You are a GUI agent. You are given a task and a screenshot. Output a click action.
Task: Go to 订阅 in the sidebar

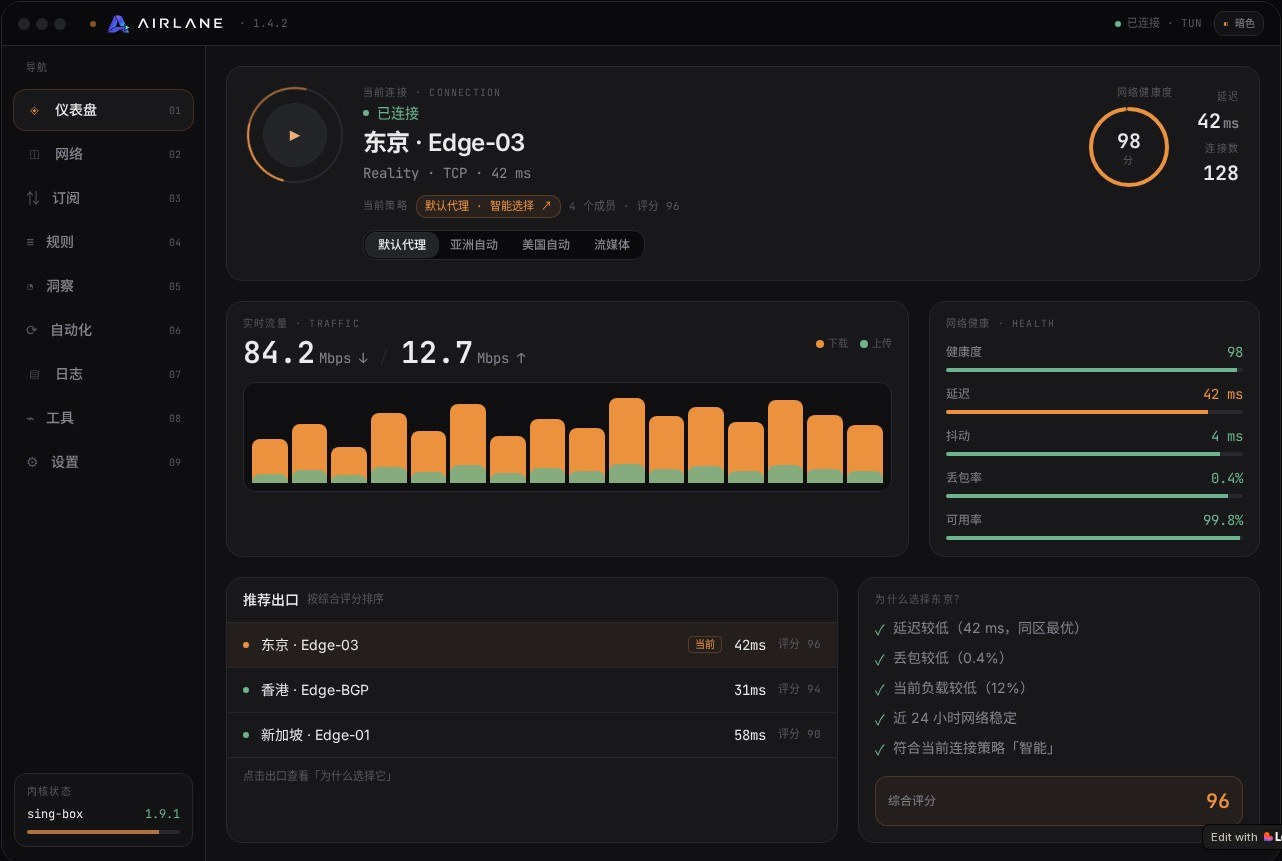coord(103,198)
